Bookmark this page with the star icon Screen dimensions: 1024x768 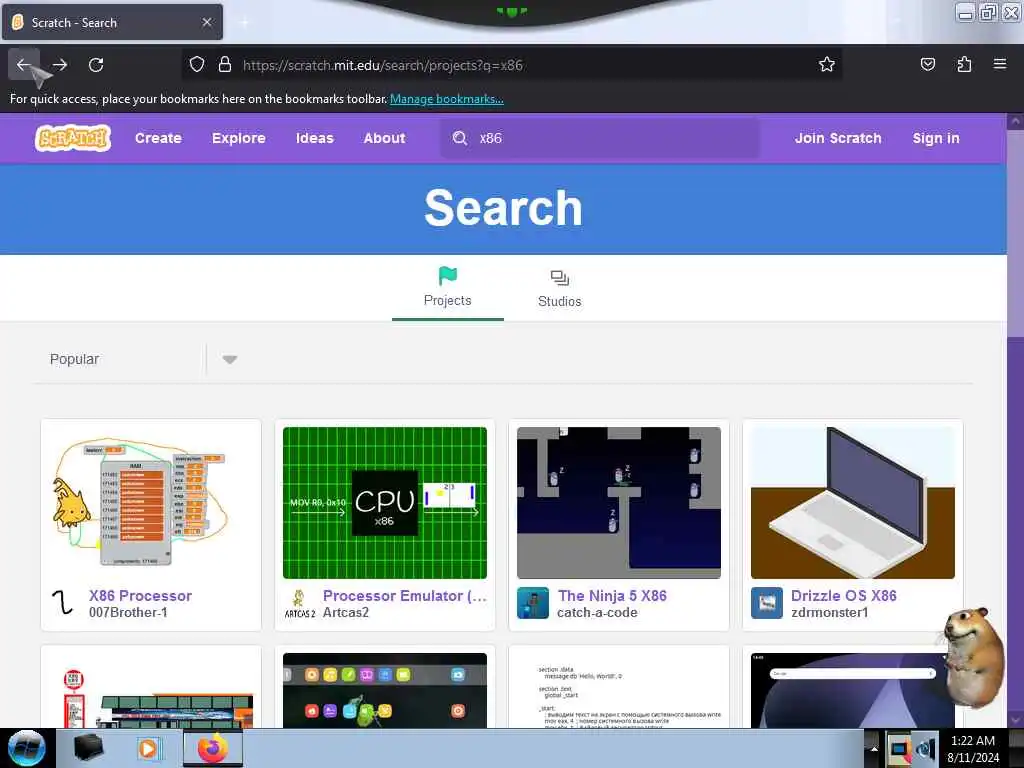pos(827,64)
